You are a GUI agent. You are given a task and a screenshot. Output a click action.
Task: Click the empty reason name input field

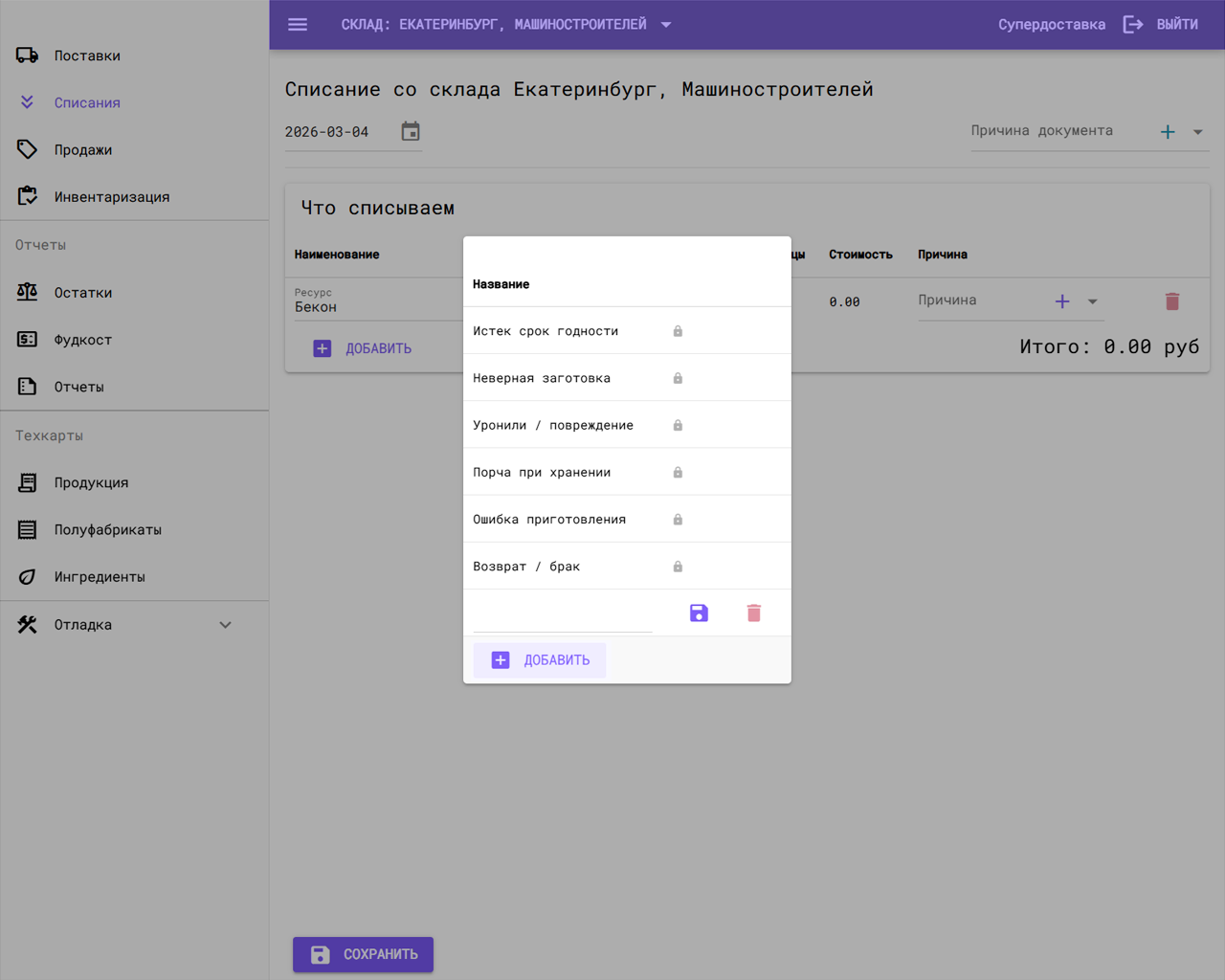click(x=562, y=614)
